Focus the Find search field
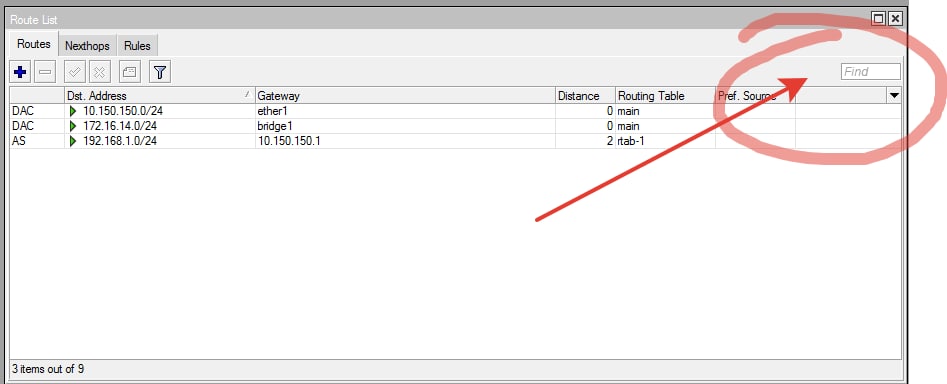This screenshot has width=947, height=384. 870,72
